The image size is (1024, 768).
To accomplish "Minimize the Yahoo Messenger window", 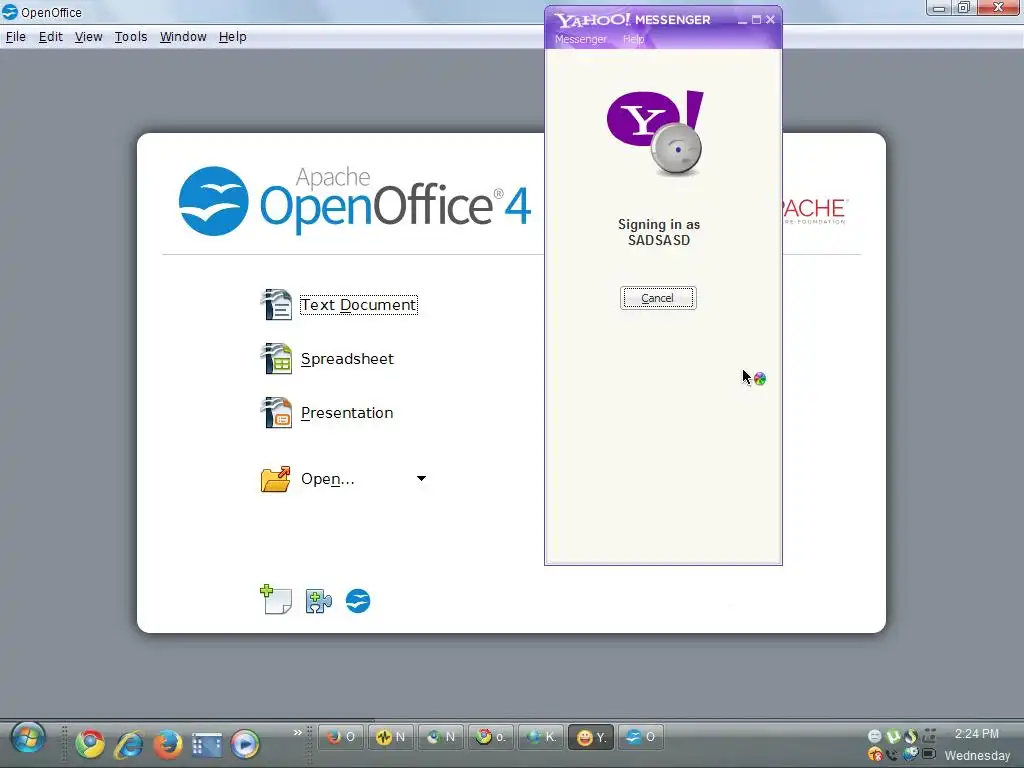I will coord(742,20).
